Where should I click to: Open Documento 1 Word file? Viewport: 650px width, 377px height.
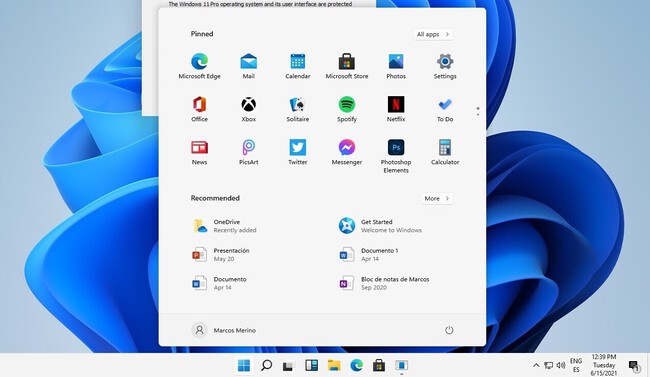tap(369, 254)
